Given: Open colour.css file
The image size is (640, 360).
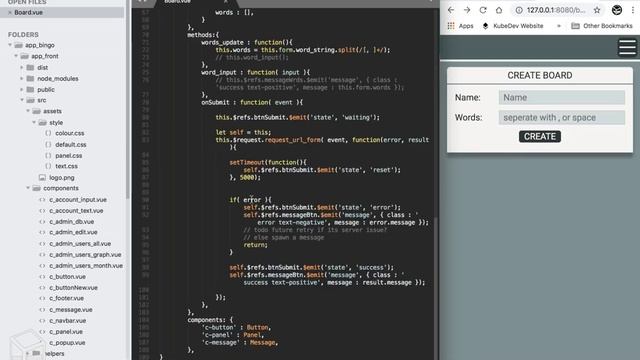Looking at the screenshot, I should pyautogui.click(x=70, y=133).
